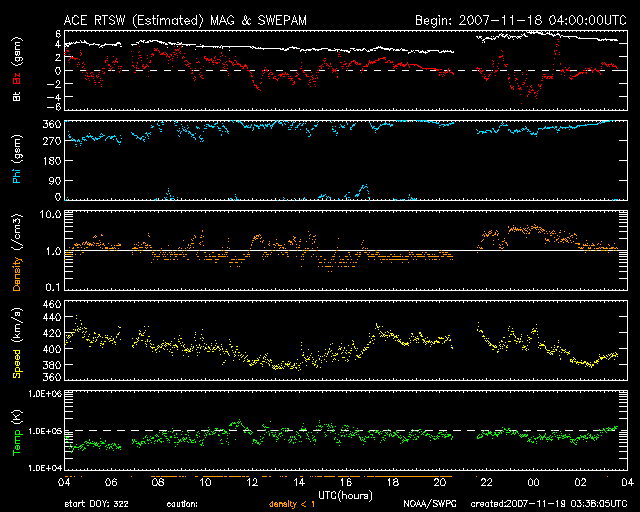This screenshot has width=640, height=512.
Task: Click the '10' hour label on the time axis
Action: (x=205, y=483)
